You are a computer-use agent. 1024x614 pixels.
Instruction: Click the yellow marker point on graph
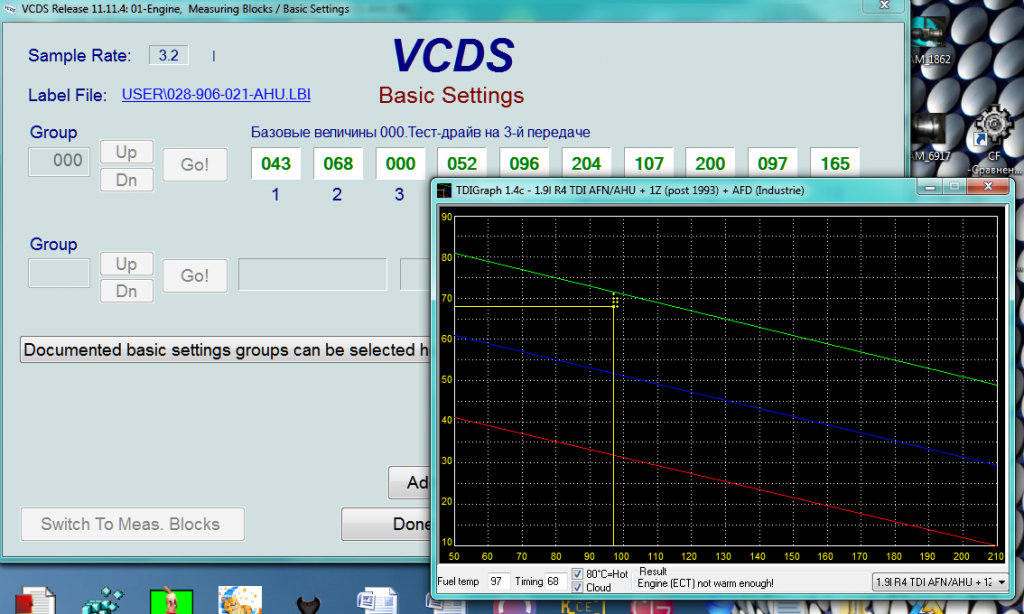pos(614,301)
